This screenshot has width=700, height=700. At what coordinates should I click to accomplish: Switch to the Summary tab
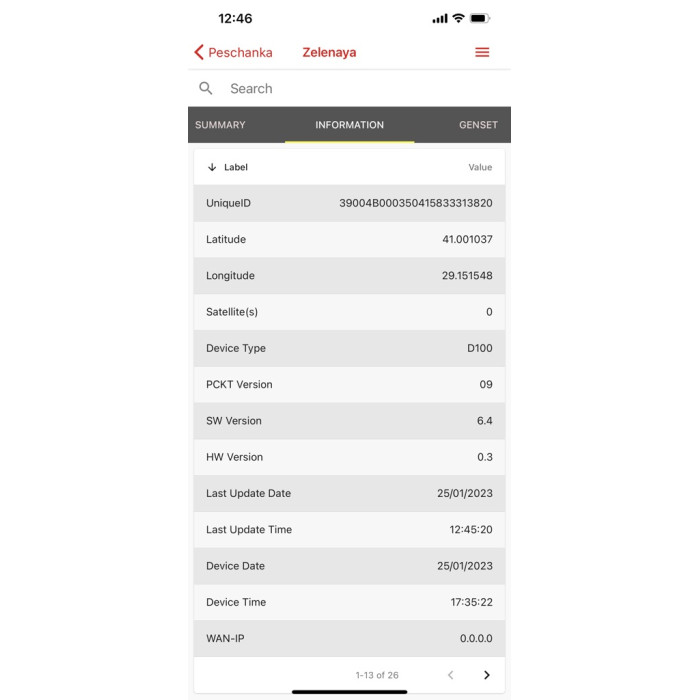pyautogui.click(x=220, y=125)
